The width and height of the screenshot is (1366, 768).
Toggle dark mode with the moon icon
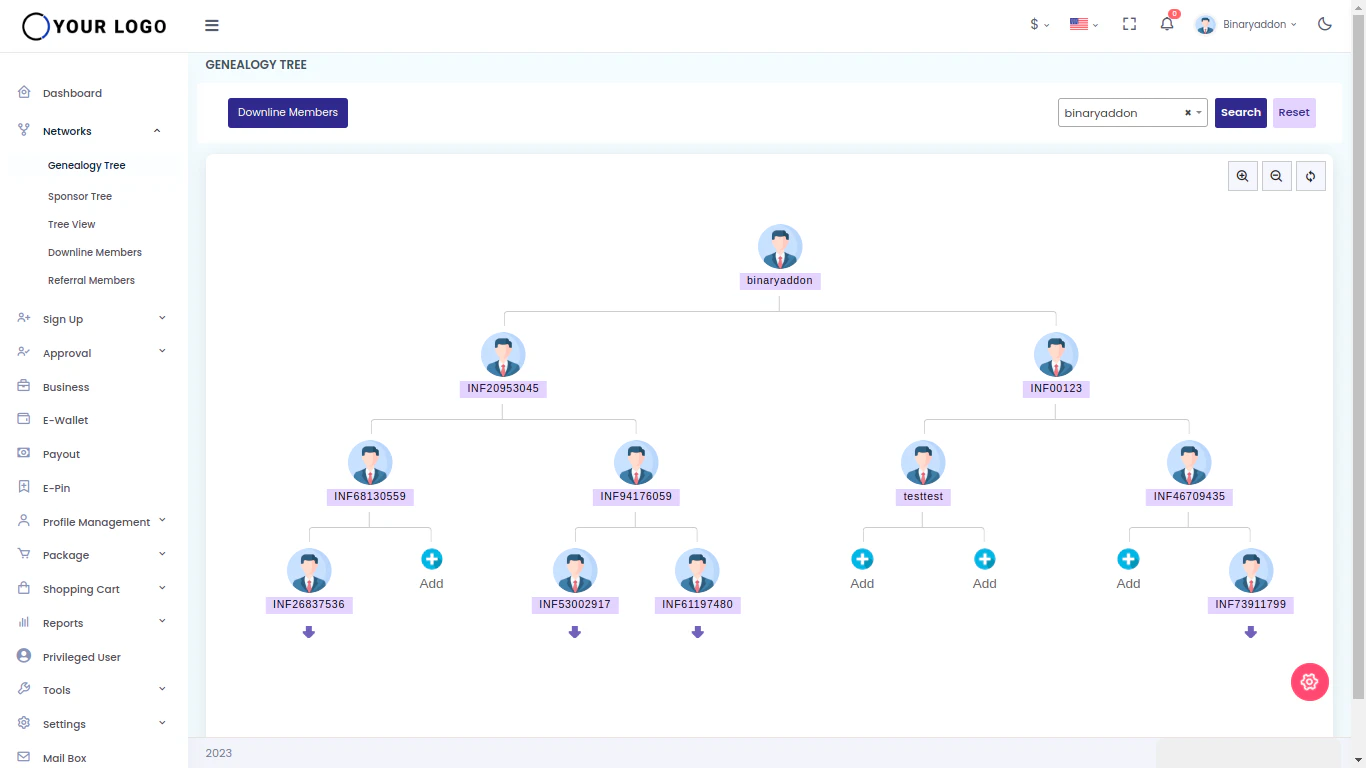tap(1324, 23)
